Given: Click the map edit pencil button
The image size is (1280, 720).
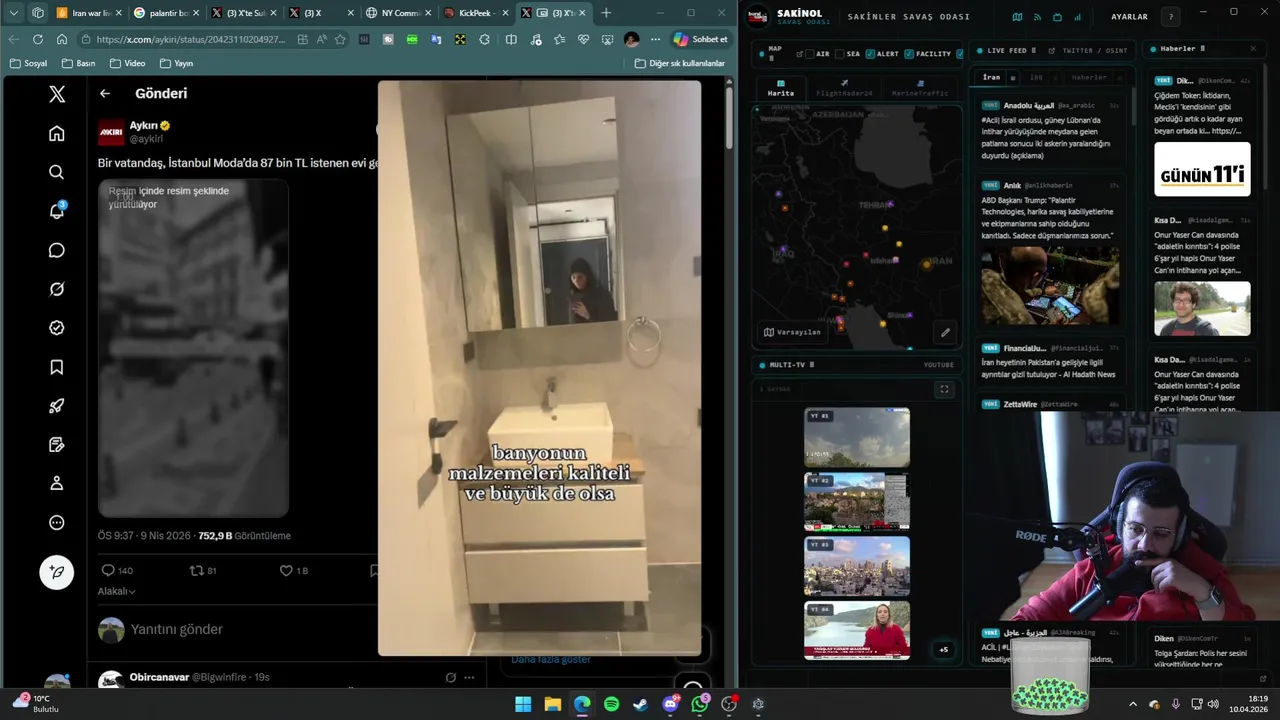Looking at the screenshot, I should pos(945,332).
